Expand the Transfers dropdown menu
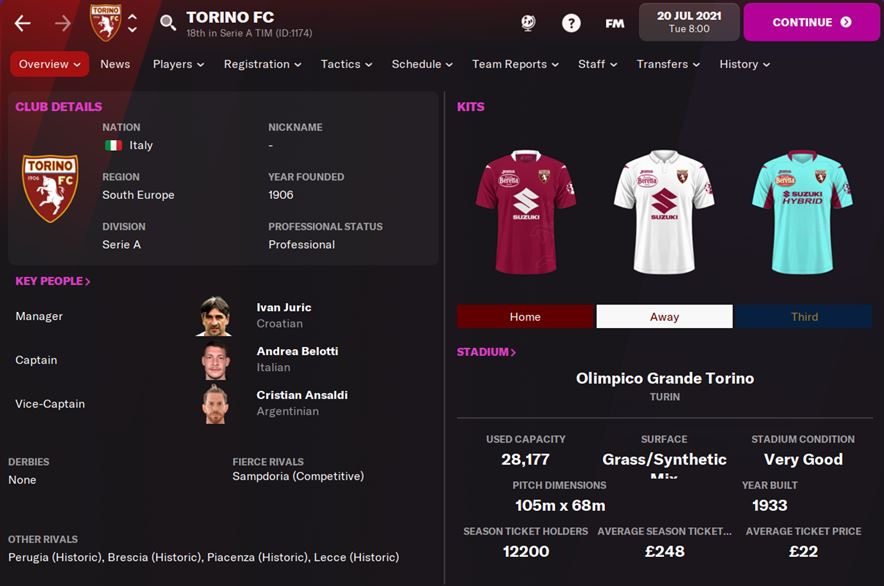Viewport: 884px width, 586px height. [668, 64]
